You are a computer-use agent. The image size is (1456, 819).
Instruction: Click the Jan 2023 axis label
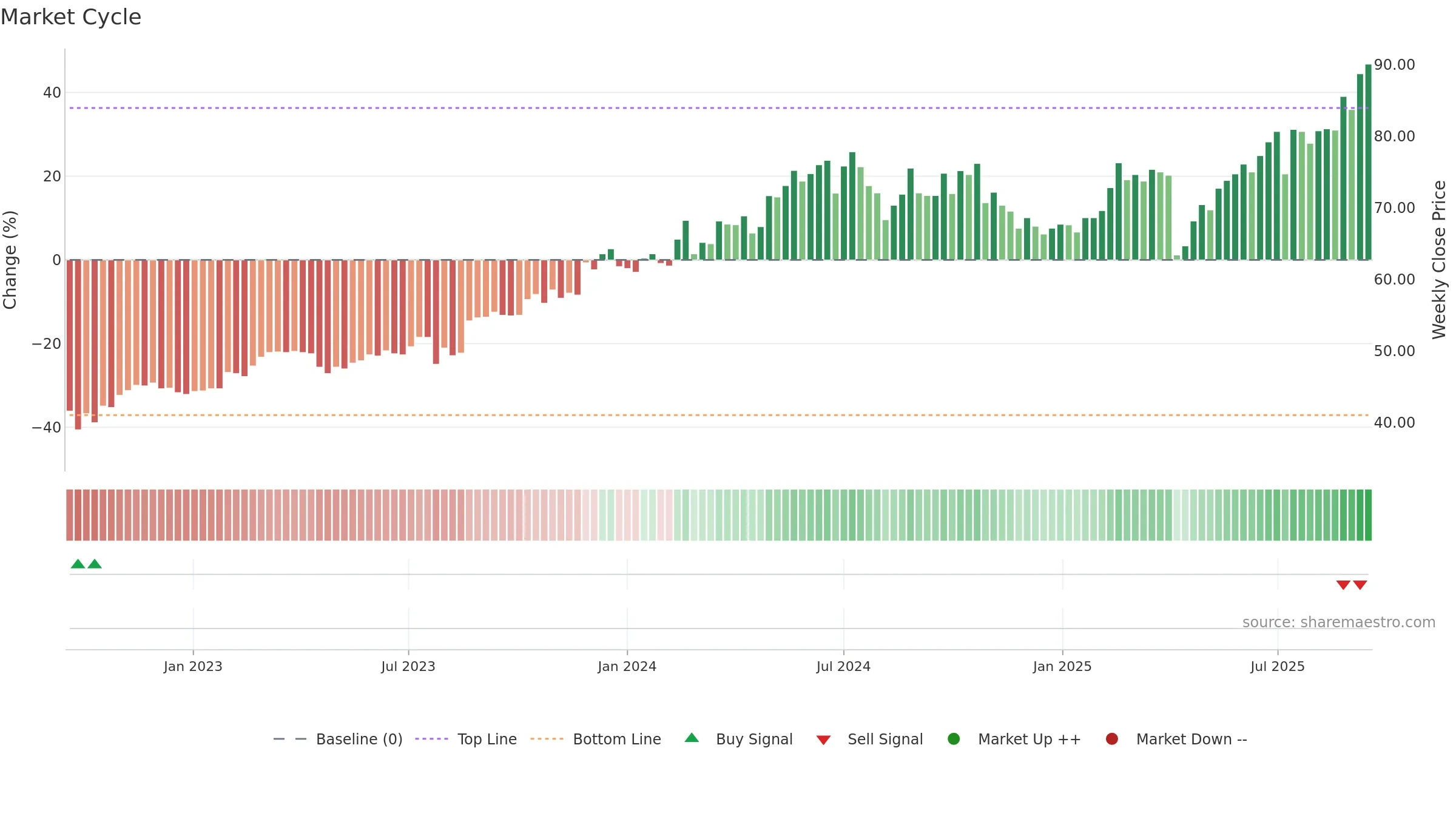coord(193,666)
